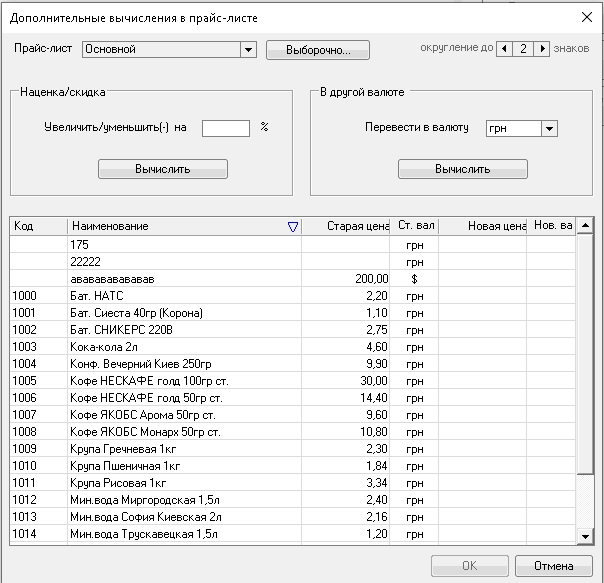Image resolution: width=604 pixels, height=583 pixels.
Task: Click the $ currency cell
Action: pyautogui.click(x=414, y=279)
